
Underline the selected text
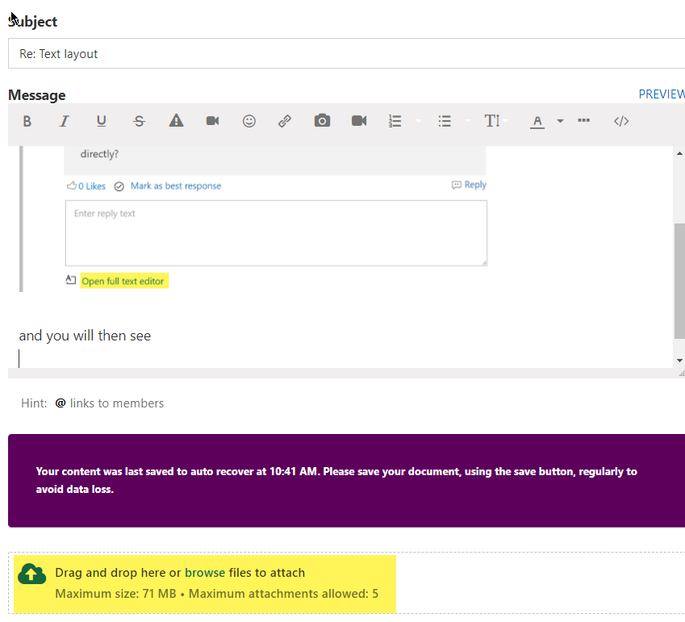101,121
